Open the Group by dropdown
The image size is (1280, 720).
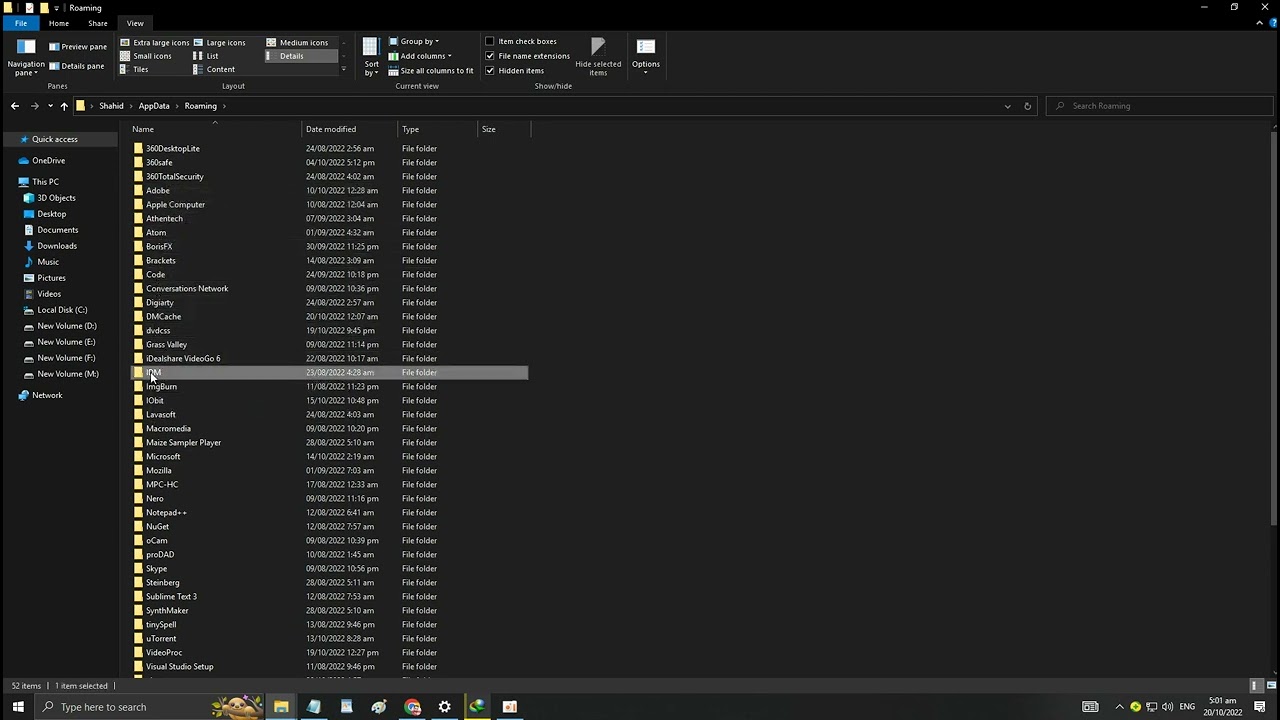pyautogui.click(x=413, y=42)
